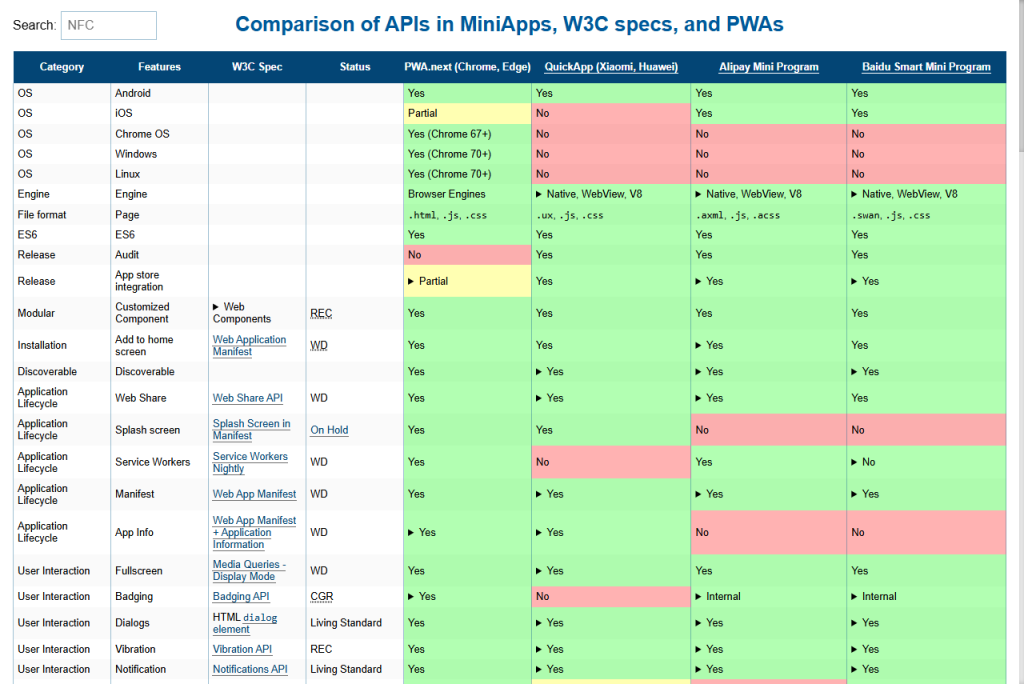The width and height of the screenshot is (1024, 684).
Task: Open the Notifications API link
Action: (250, 669)
